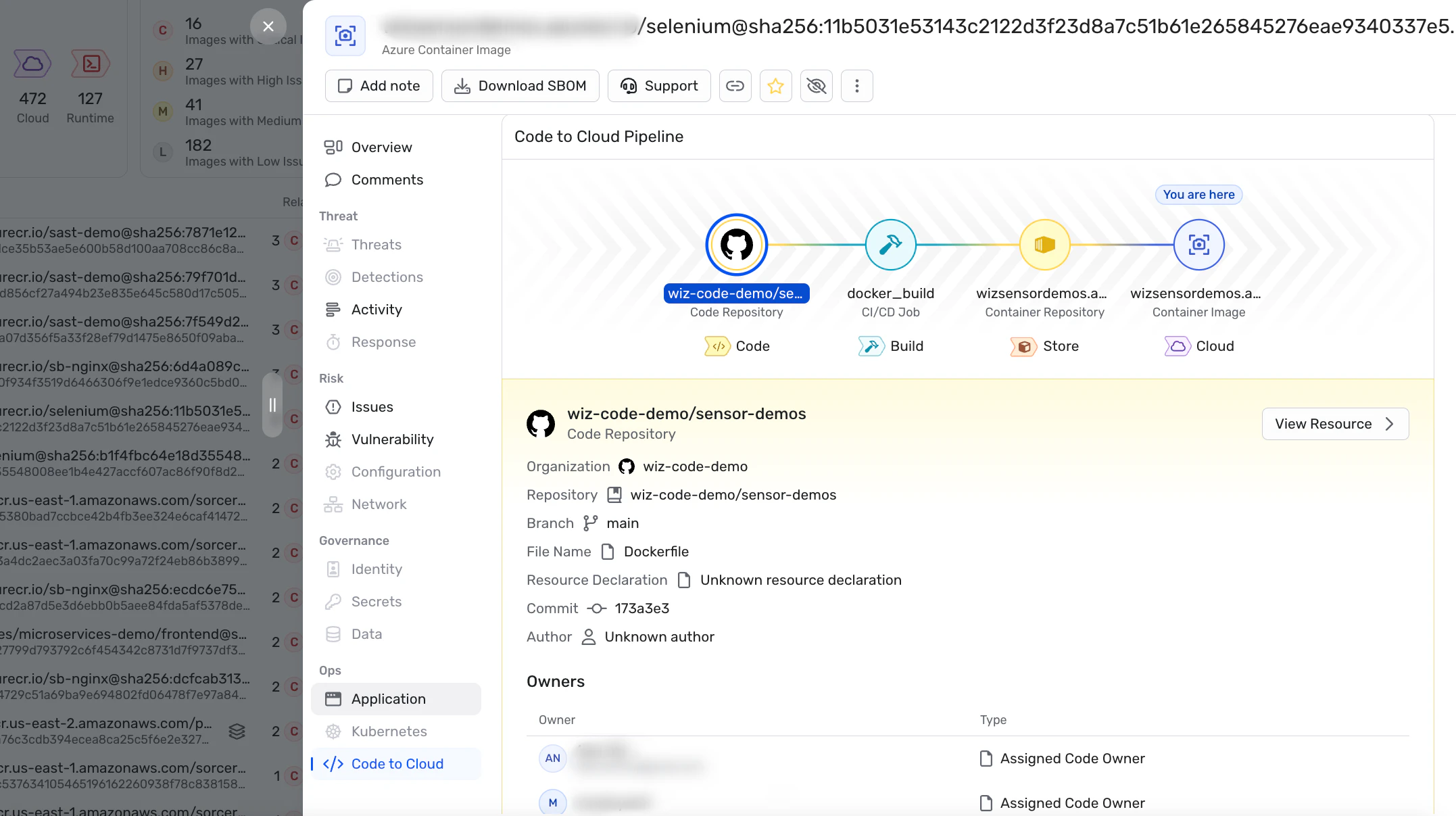Screen dimensions: 1456x816
Task: Click the wiz-code-demo/sensor-demos repository heading
Action: (687, 414)
